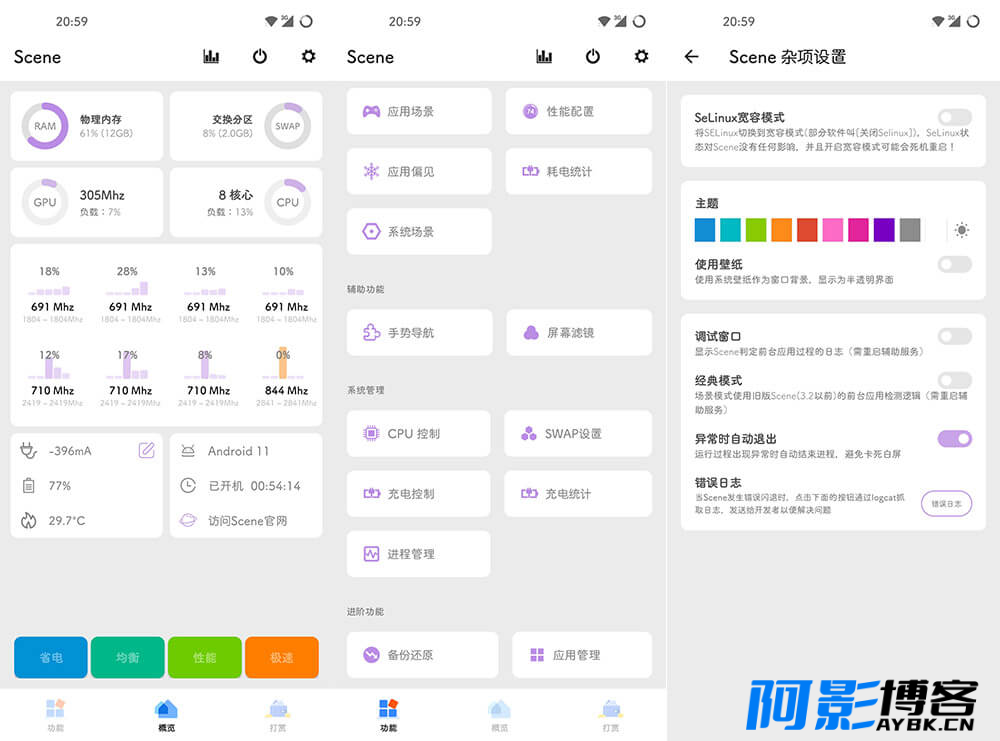Open 进程管理 tile
Image resolution: width=1000 pixels, height=741 pixels.
[x=419, y=554]
